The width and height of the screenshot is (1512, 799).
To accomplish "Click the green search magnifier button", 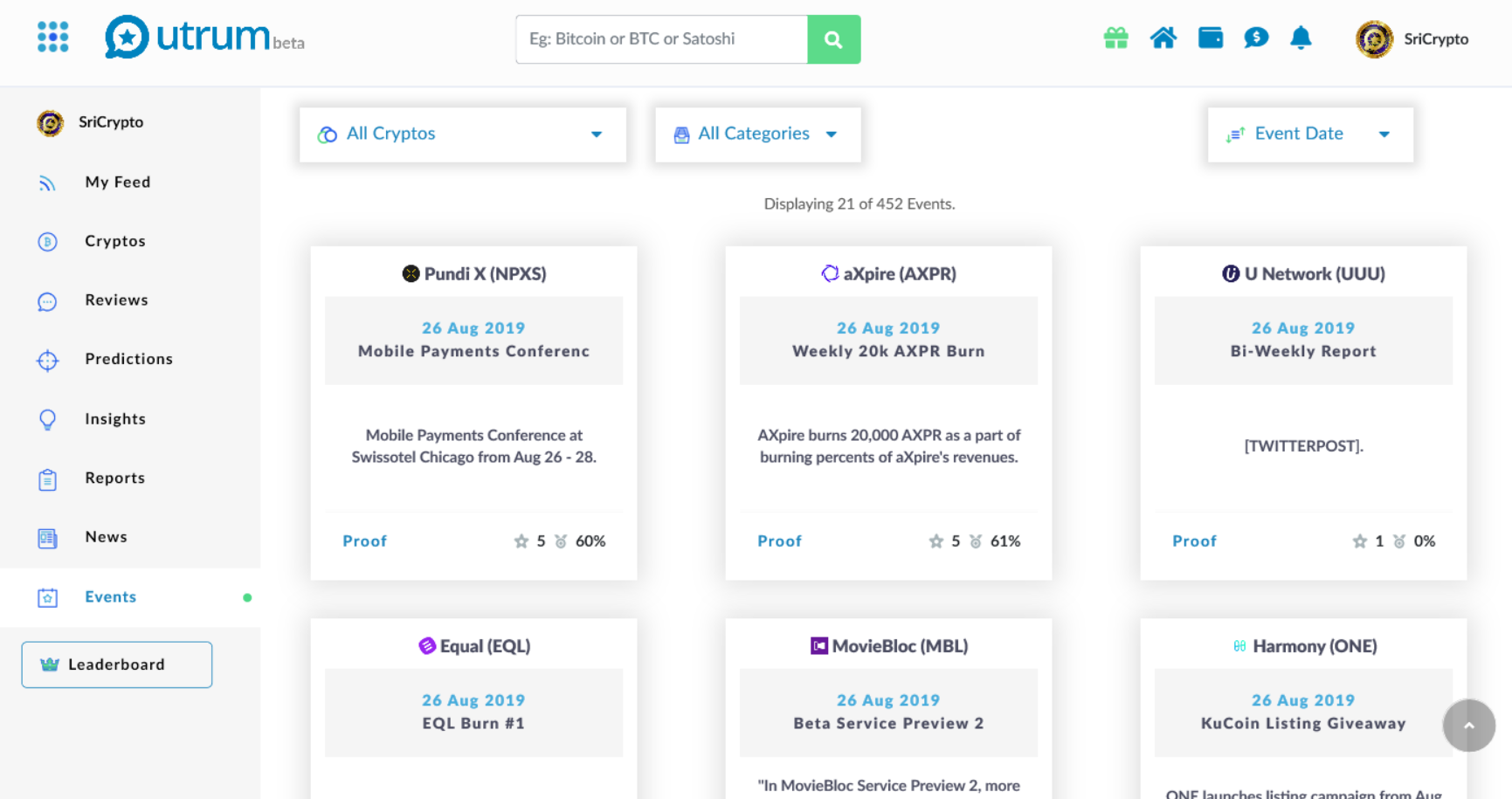I will click(833, 39).
